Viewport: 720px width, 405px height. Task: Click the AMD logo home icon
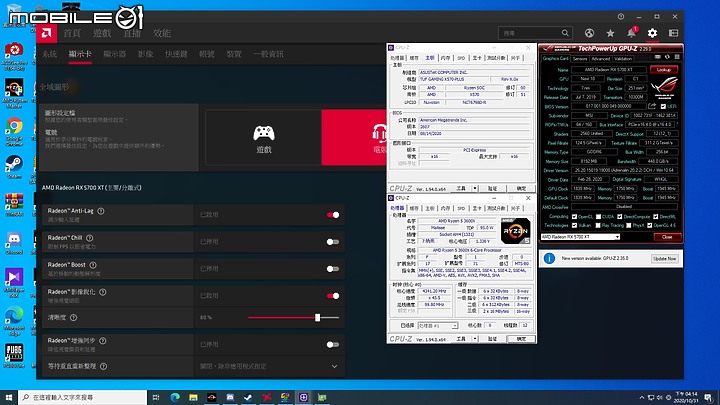coord(46,33)
